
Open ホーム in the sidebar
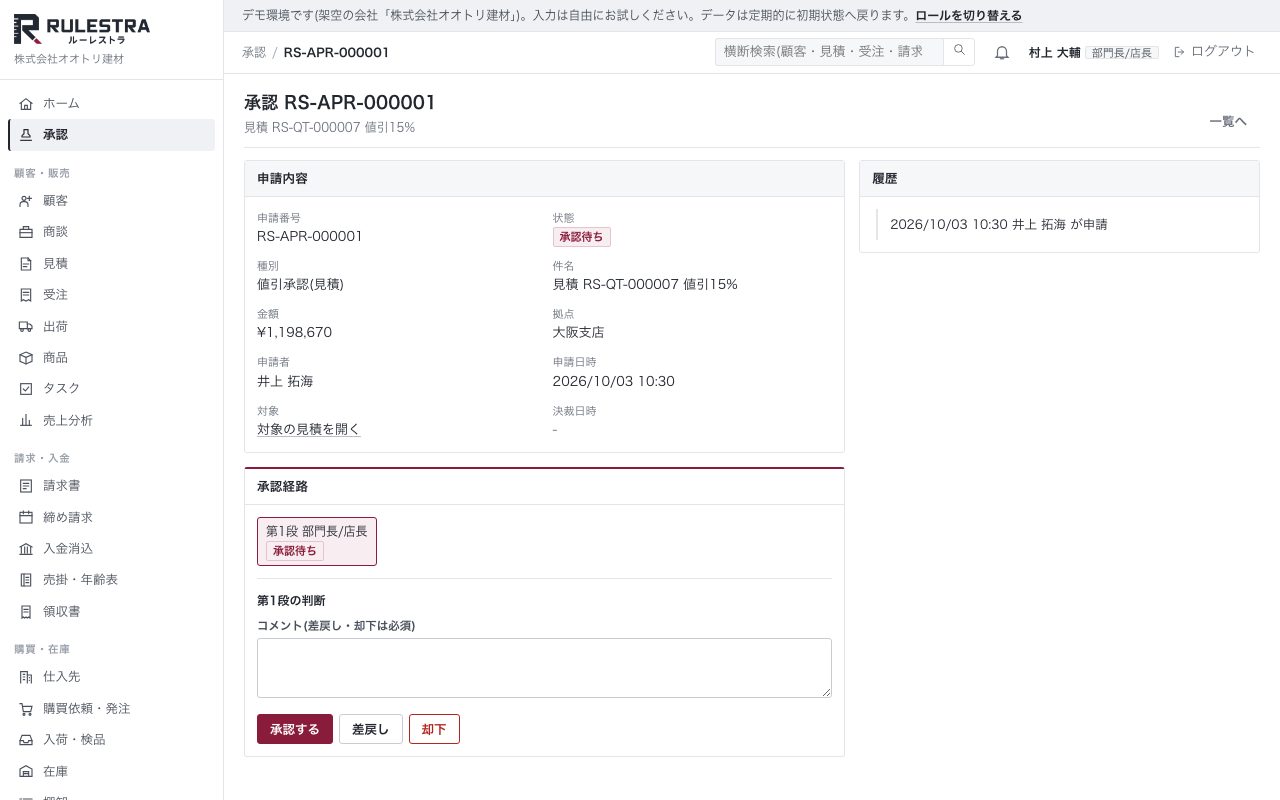coord(111,104)
